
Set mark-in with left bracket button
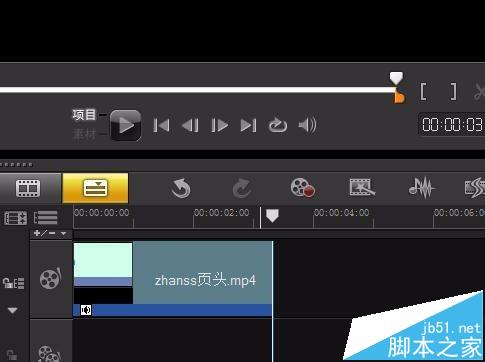click(x=423, y=92)
